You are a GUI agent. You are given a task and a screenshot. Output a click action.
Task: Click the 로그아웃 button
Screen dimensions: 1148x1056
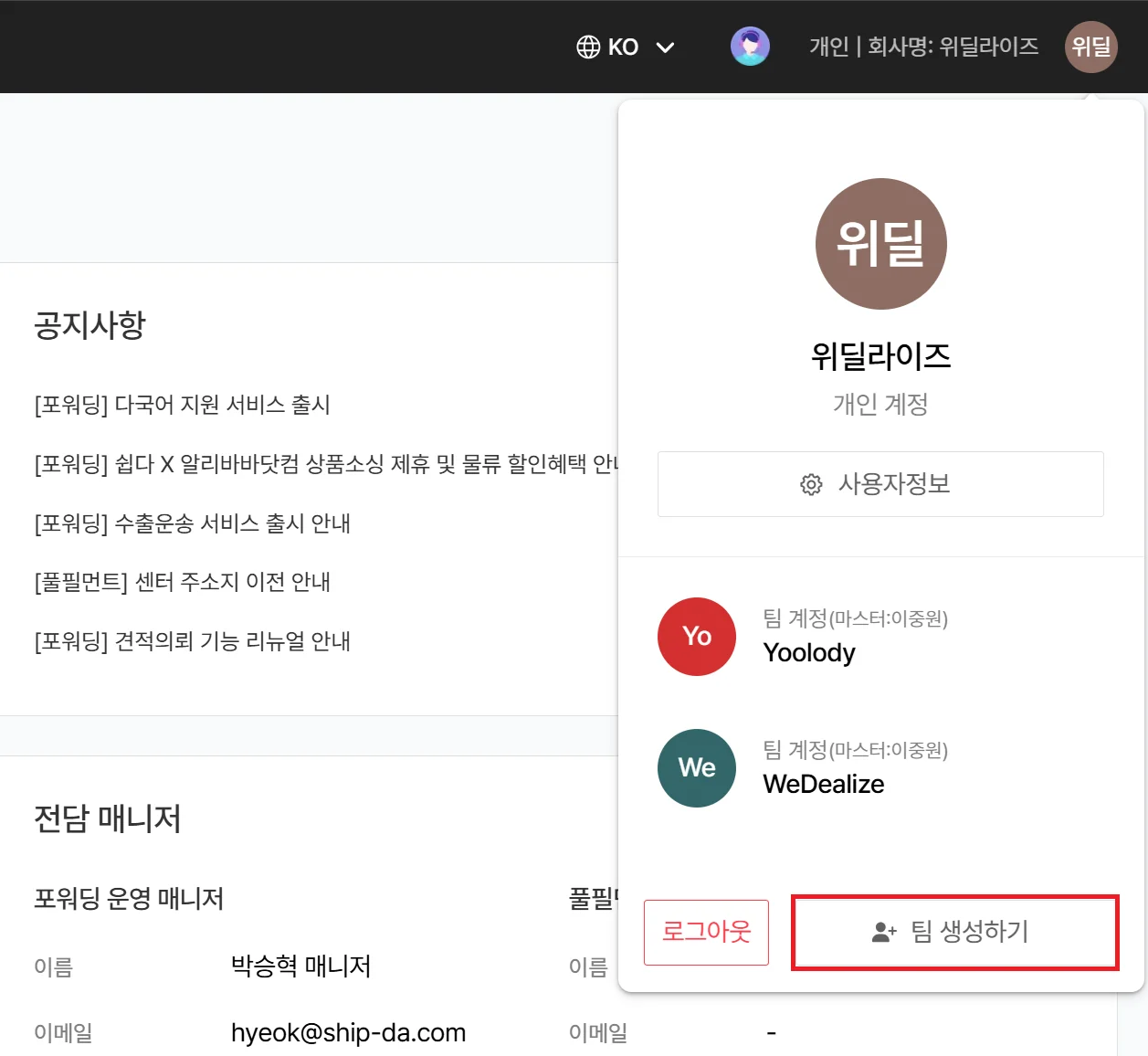pyautogui.click(x=706, y=933)
